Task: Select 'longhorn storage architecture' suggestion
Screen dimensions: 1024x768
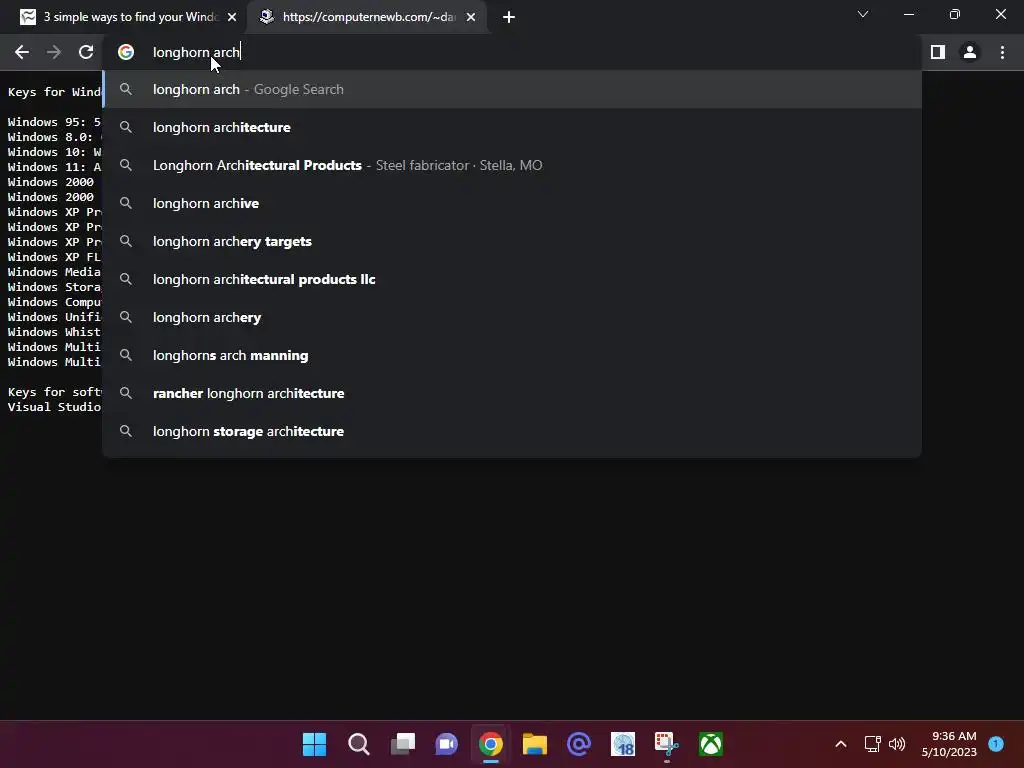Action: coord(512,431)
